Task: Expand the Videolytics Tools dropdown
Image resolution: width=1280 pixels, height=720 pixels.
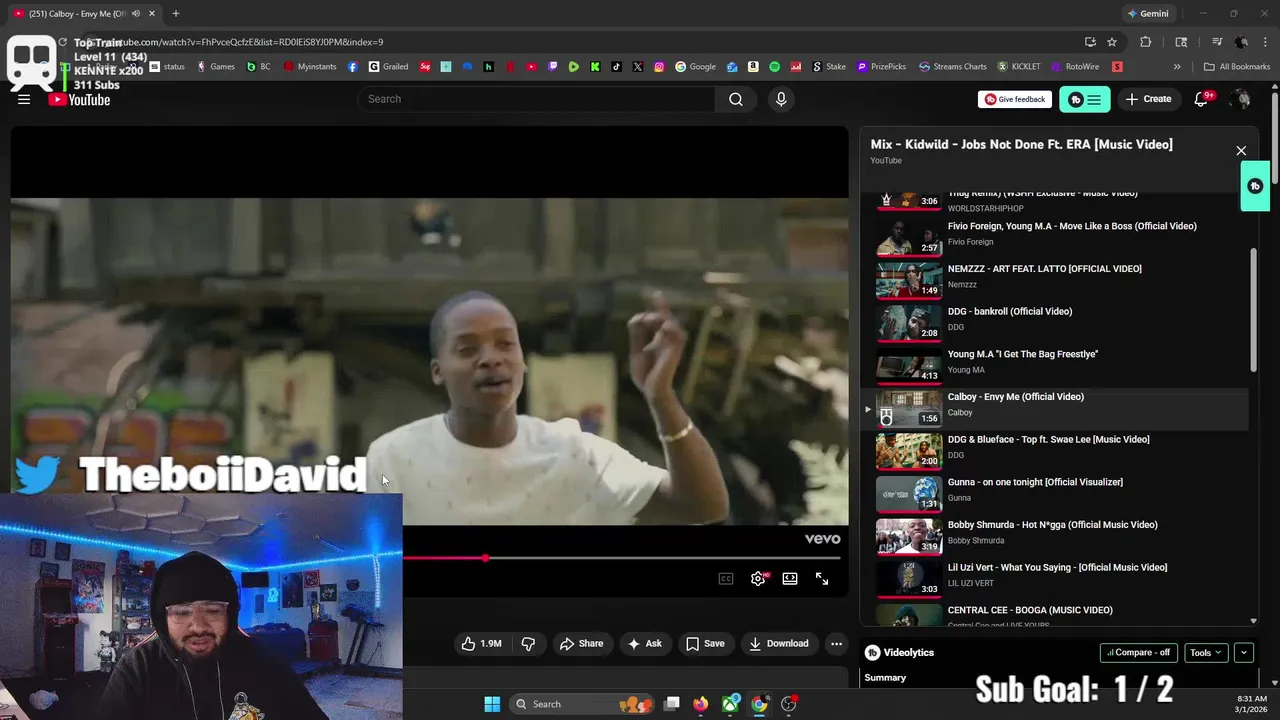Action: 1206,652
